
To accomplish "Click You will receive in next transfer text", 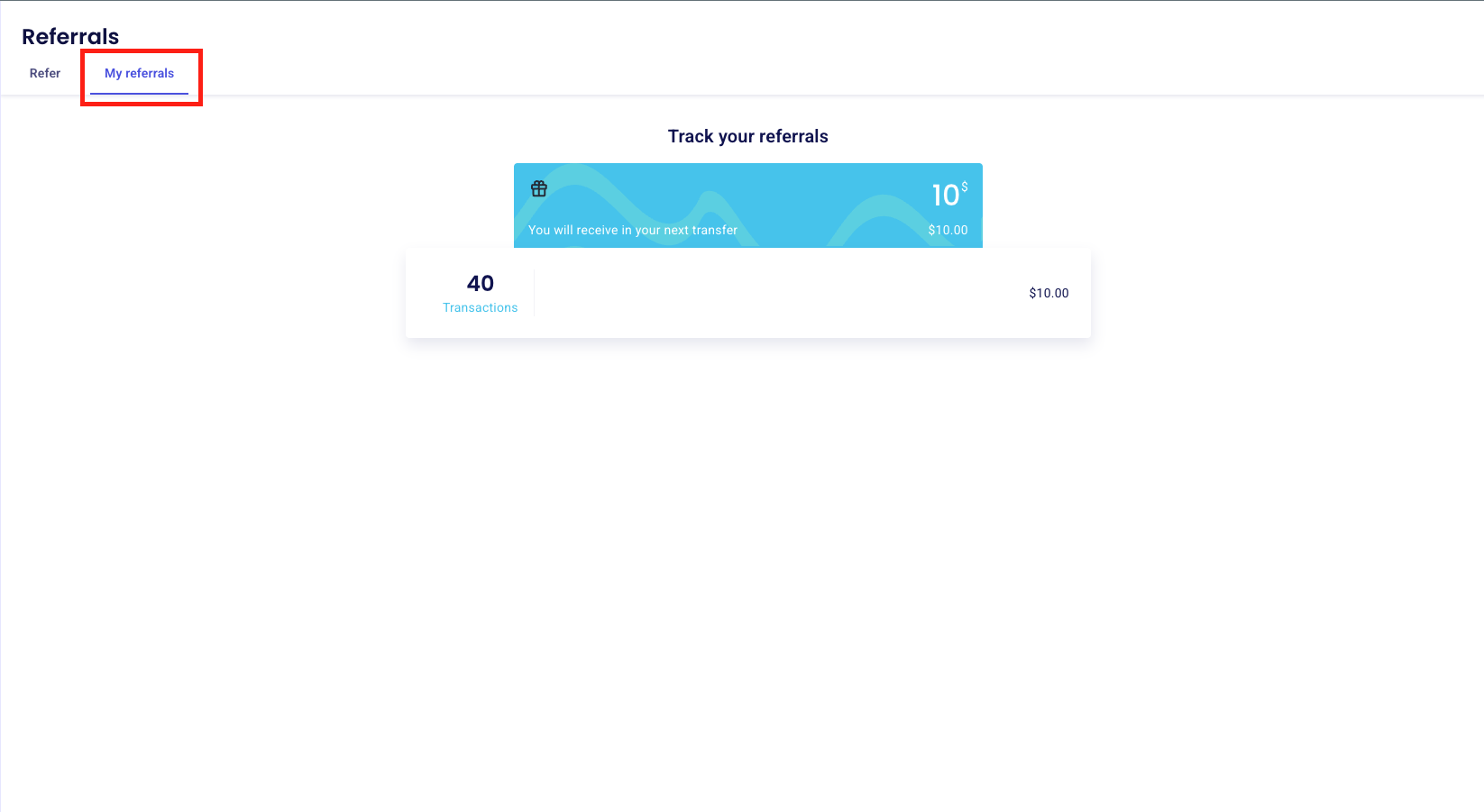I will click(x=633, y=230).
